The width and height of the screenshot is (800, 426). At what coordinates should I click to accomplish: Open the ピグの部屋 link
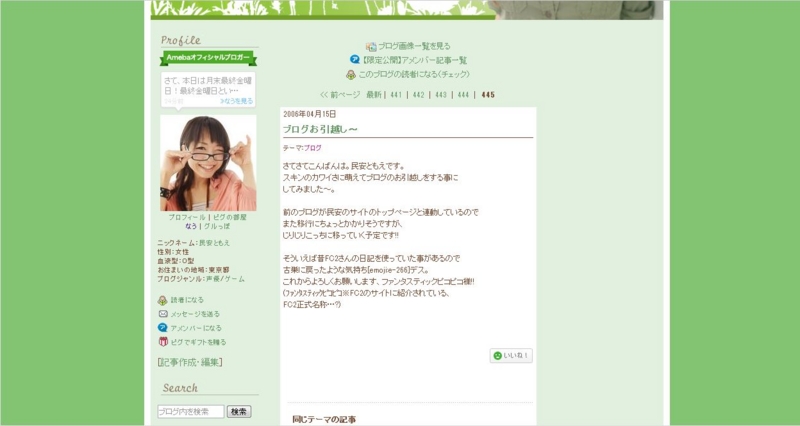230,217
